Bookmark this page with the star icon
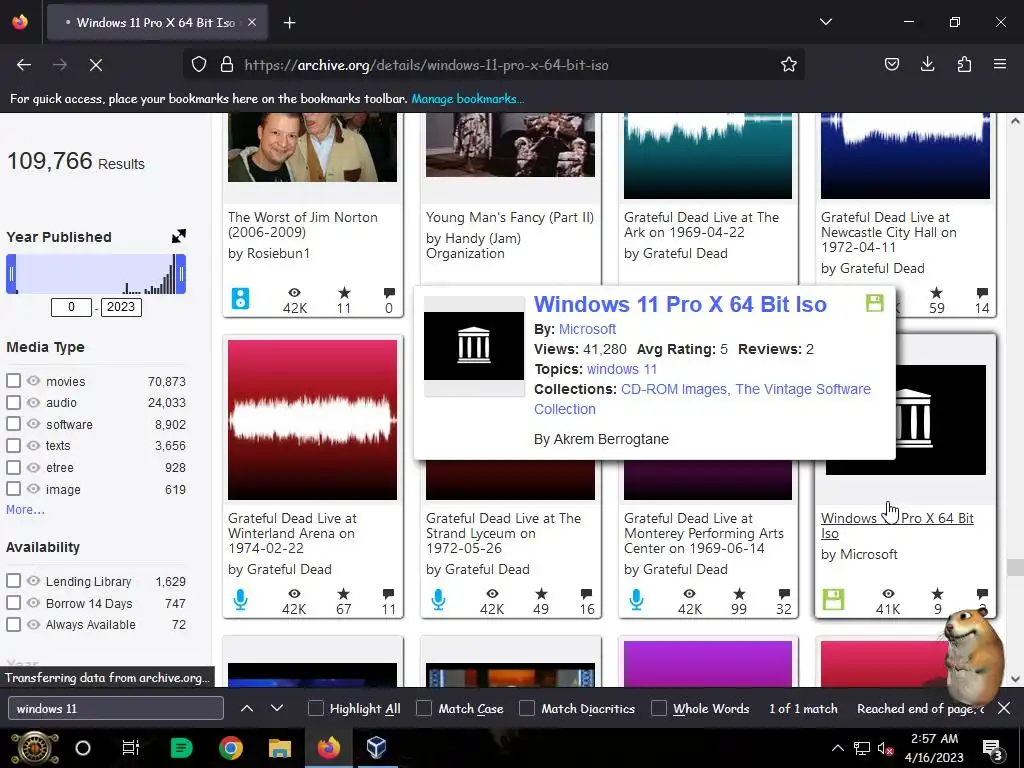This screenshot has width=1024, height=768. tap(788, 65)
